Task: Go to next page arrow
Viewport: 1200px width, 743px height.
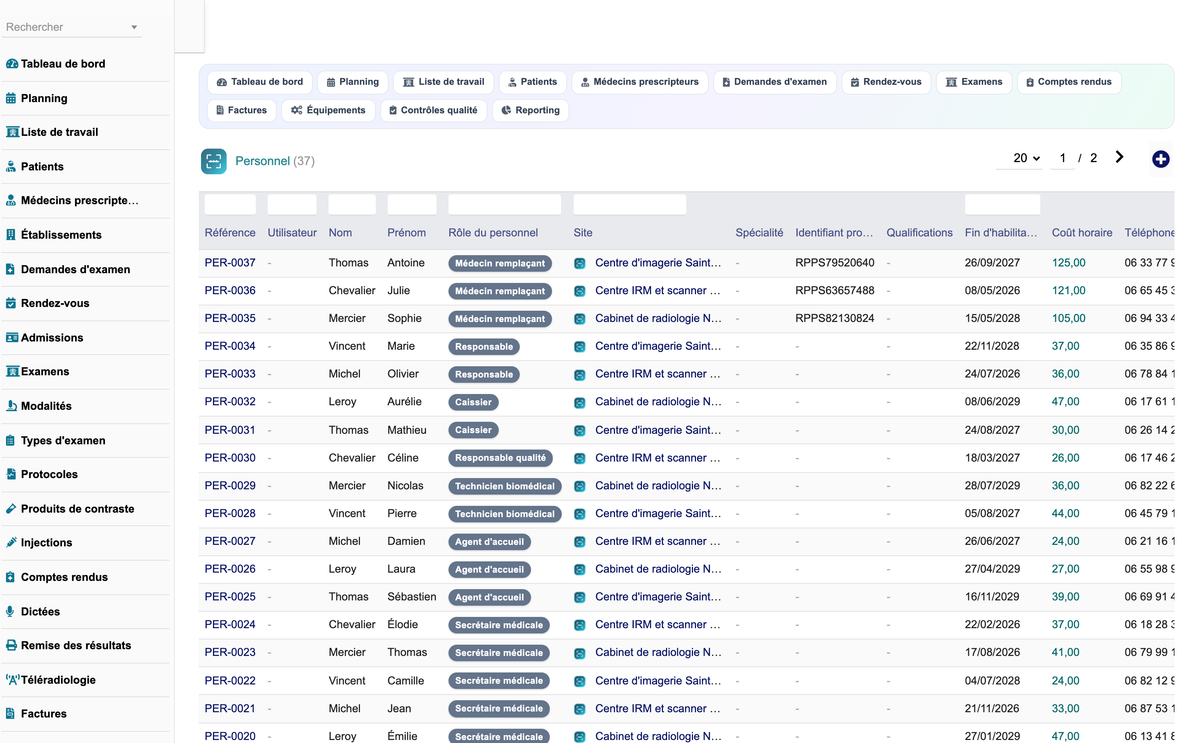Action: (x=1120, y=157)
